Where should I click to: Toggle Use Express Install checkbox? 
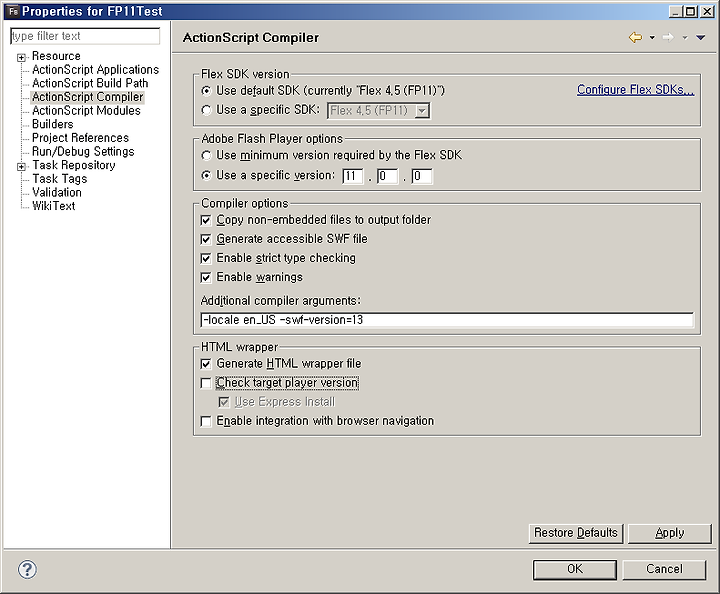224,403
